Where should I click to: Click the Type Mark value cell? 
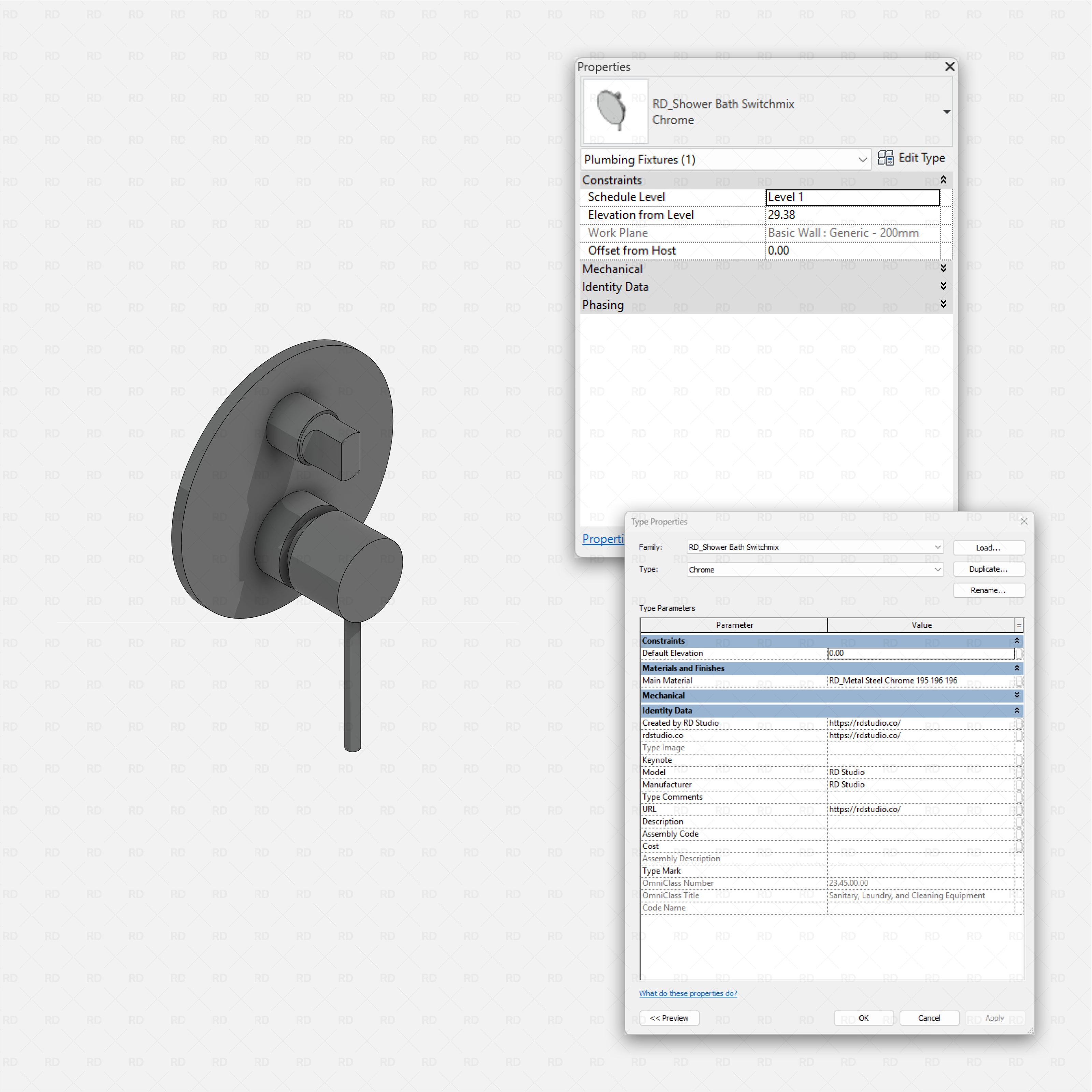coord(921,871)
